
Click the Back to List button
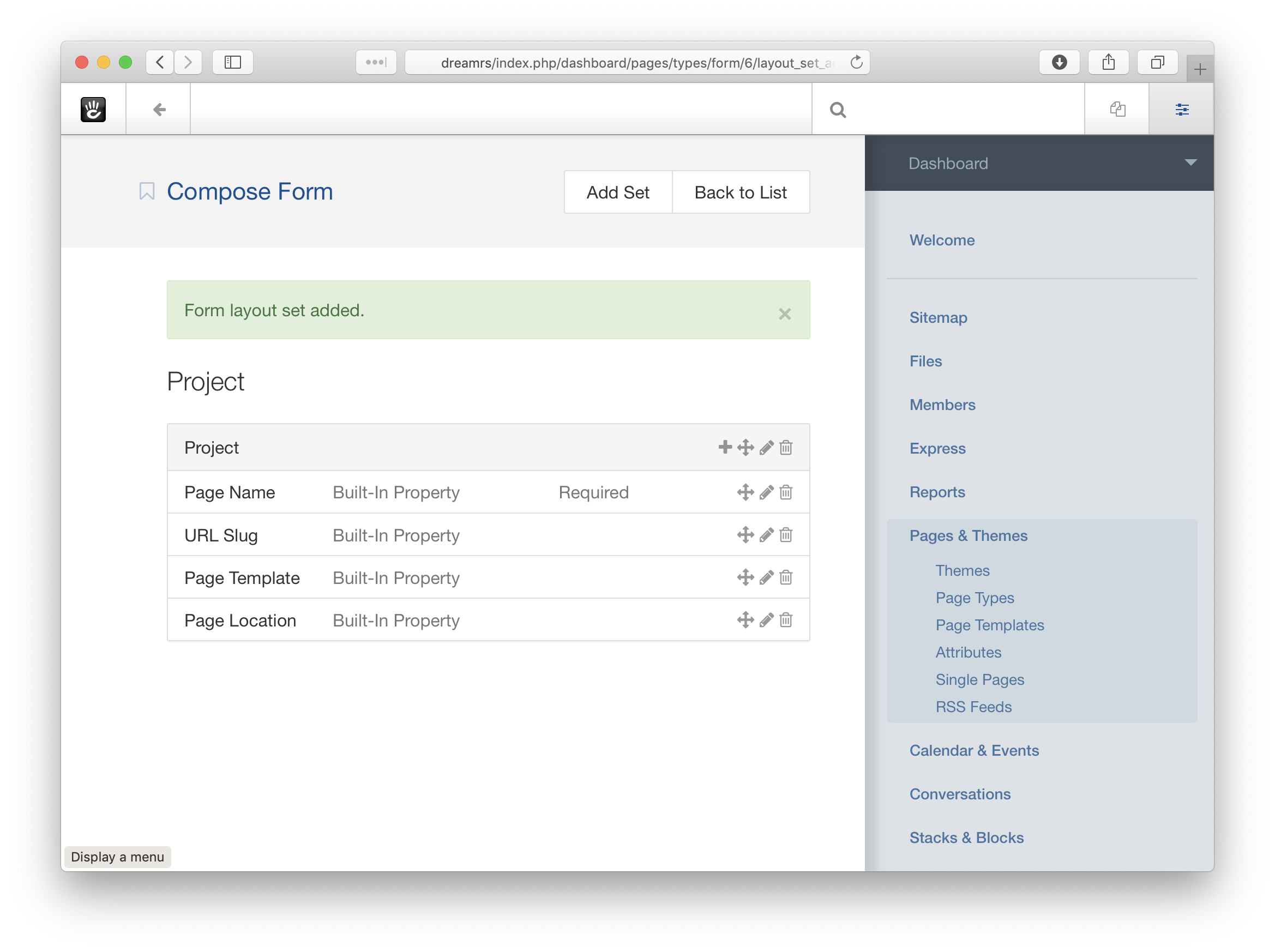740,192
